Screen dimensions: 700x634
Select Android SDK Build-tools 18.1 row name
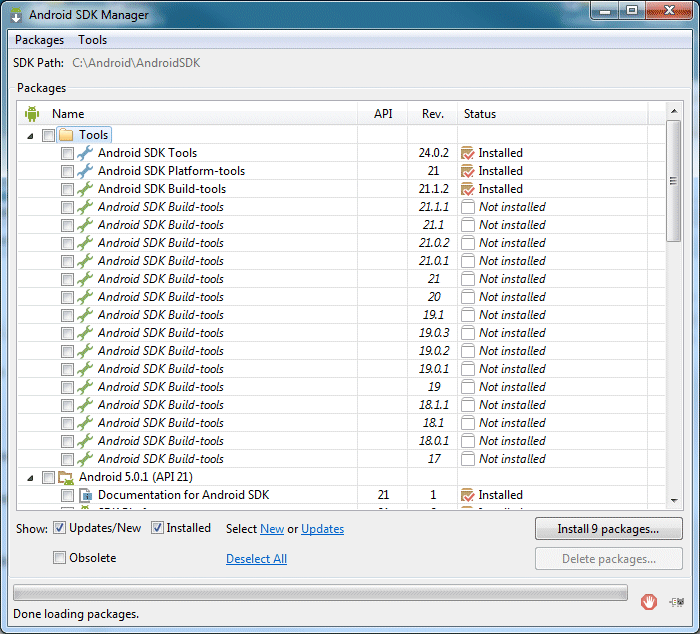click(161, 423)
